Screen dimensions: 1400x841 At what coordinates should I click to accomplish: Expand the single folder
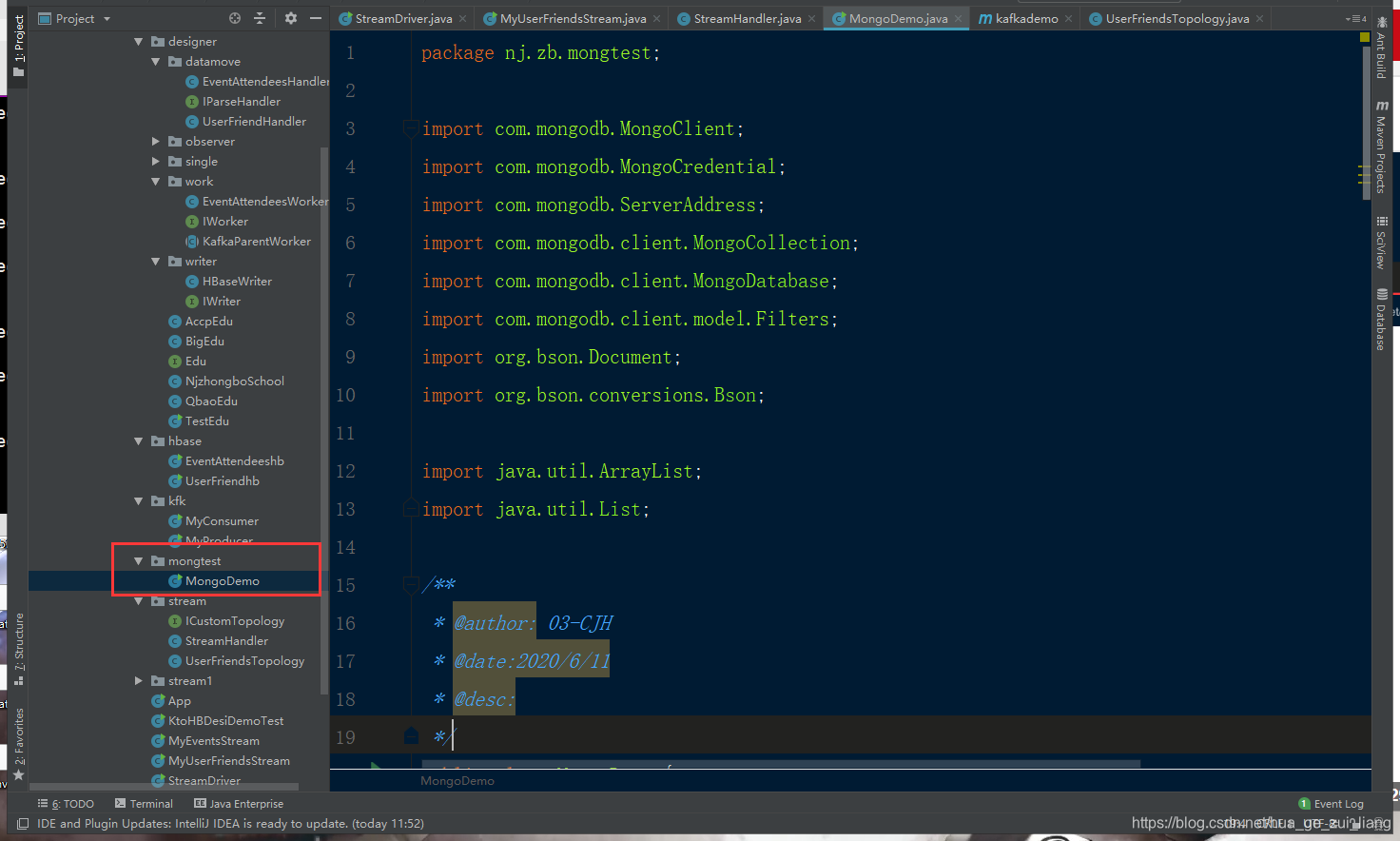(x=156, y=162)
